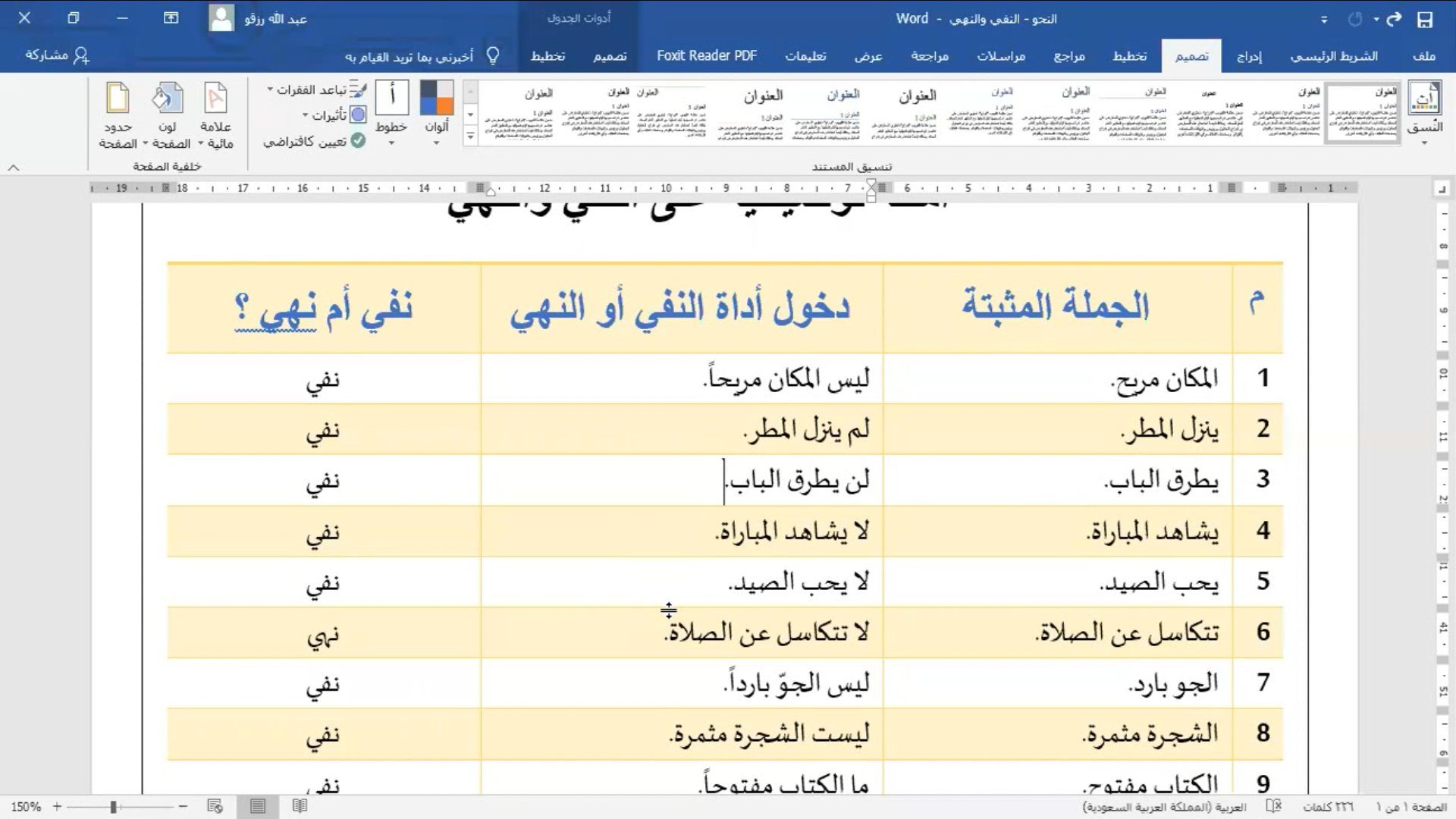
Task: Click language العربية (المملكة العربية السعودية) in status bar
Action: point(1163,807)
